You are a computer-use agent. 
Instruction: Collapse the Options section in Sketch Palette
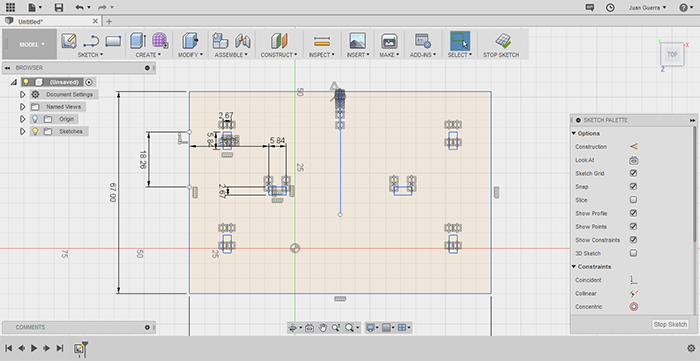tap(574, 133)
